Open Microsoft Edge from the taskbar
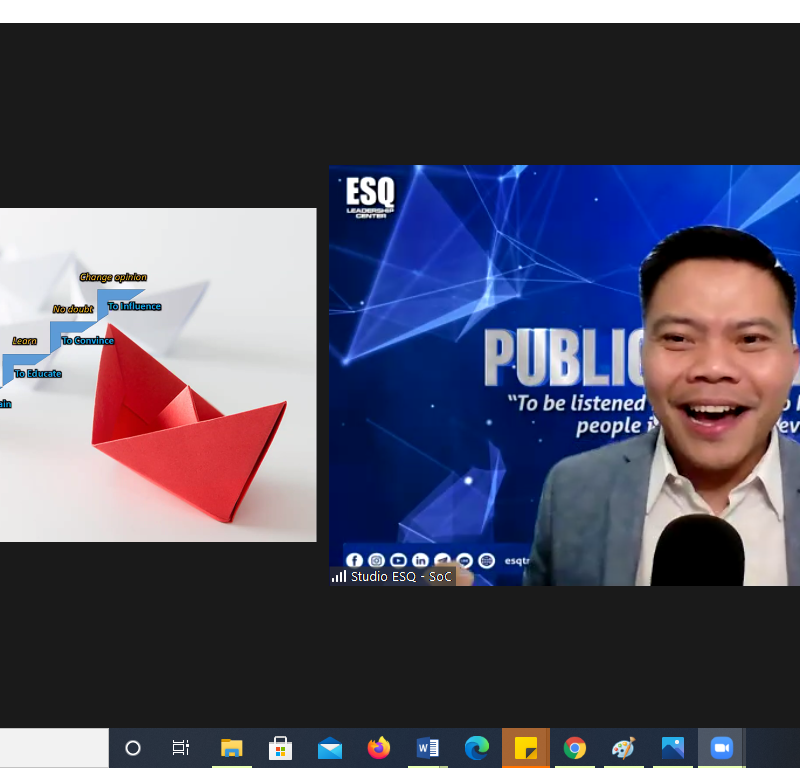 476,748
